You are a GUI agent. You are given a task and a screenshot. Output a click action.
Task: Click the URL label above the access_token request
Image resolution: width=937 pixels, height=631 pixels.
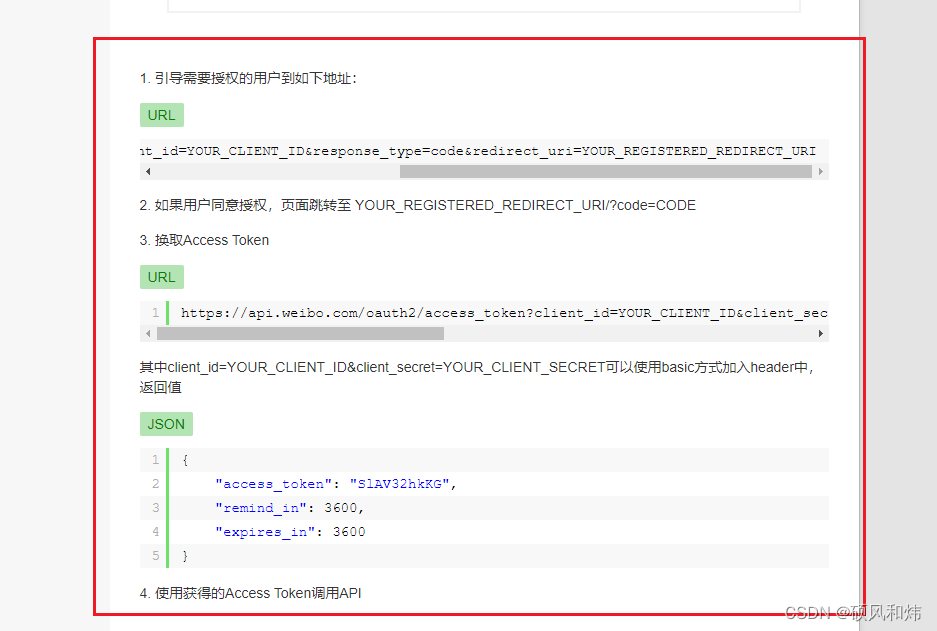coord(161,277)
